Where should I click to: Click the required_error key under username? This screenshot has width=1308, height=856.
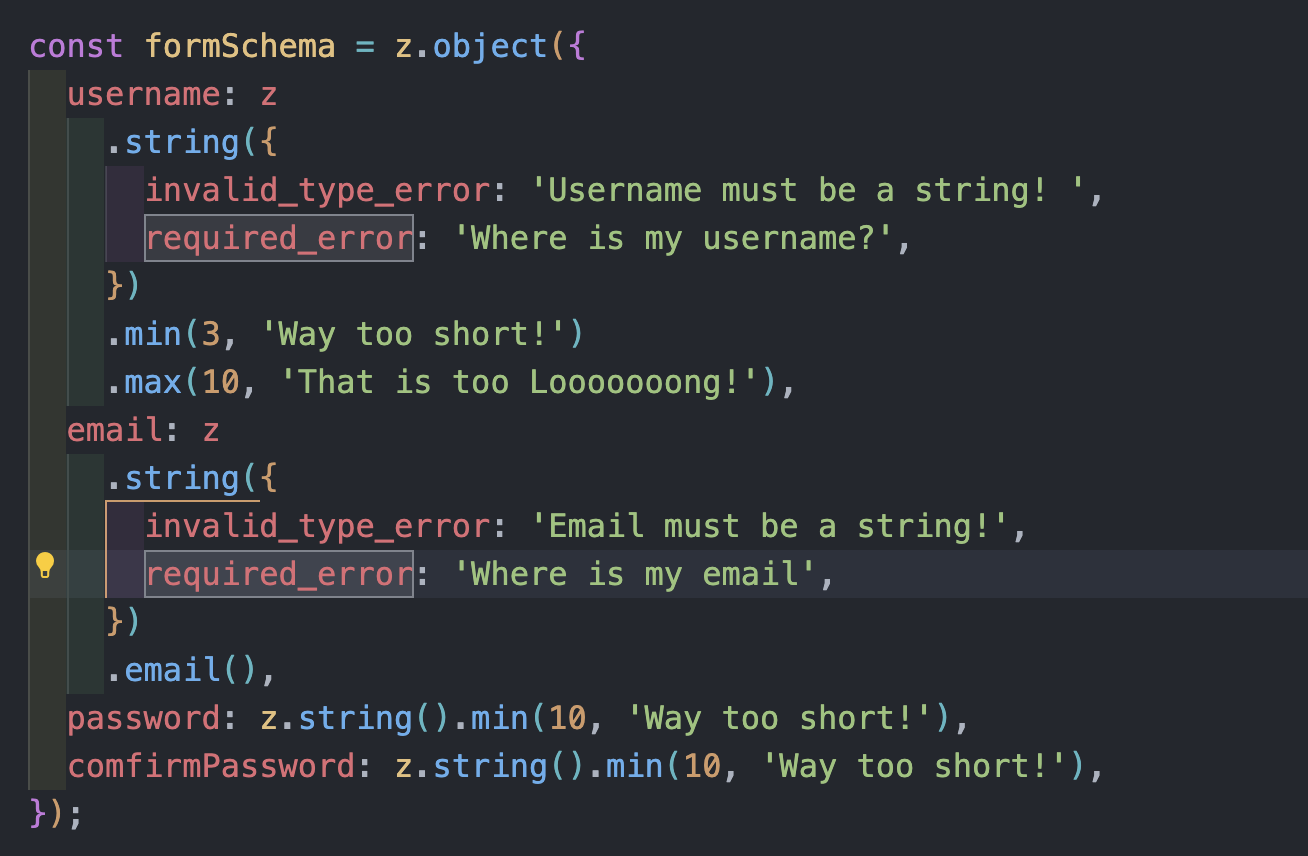pyautogui.click(x=279, y=238)
